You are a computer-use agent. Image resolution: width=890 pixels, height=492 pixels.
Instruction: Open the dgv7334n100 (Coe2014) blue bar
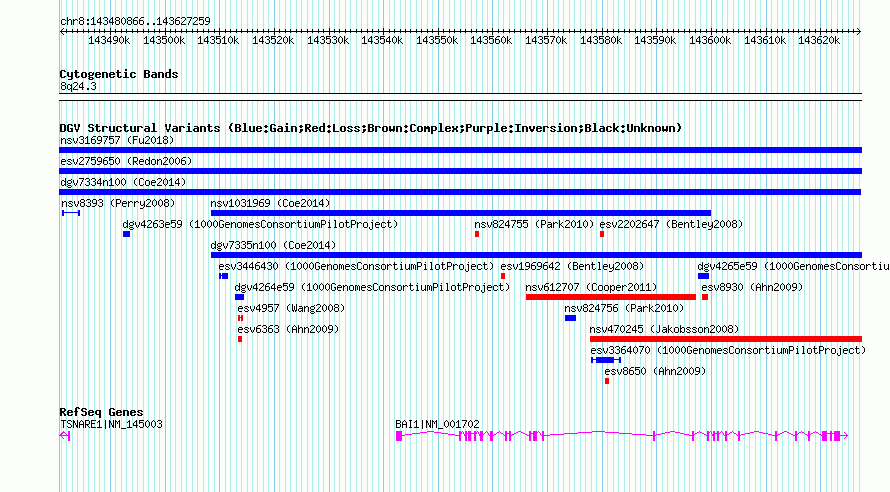point(460,192)
